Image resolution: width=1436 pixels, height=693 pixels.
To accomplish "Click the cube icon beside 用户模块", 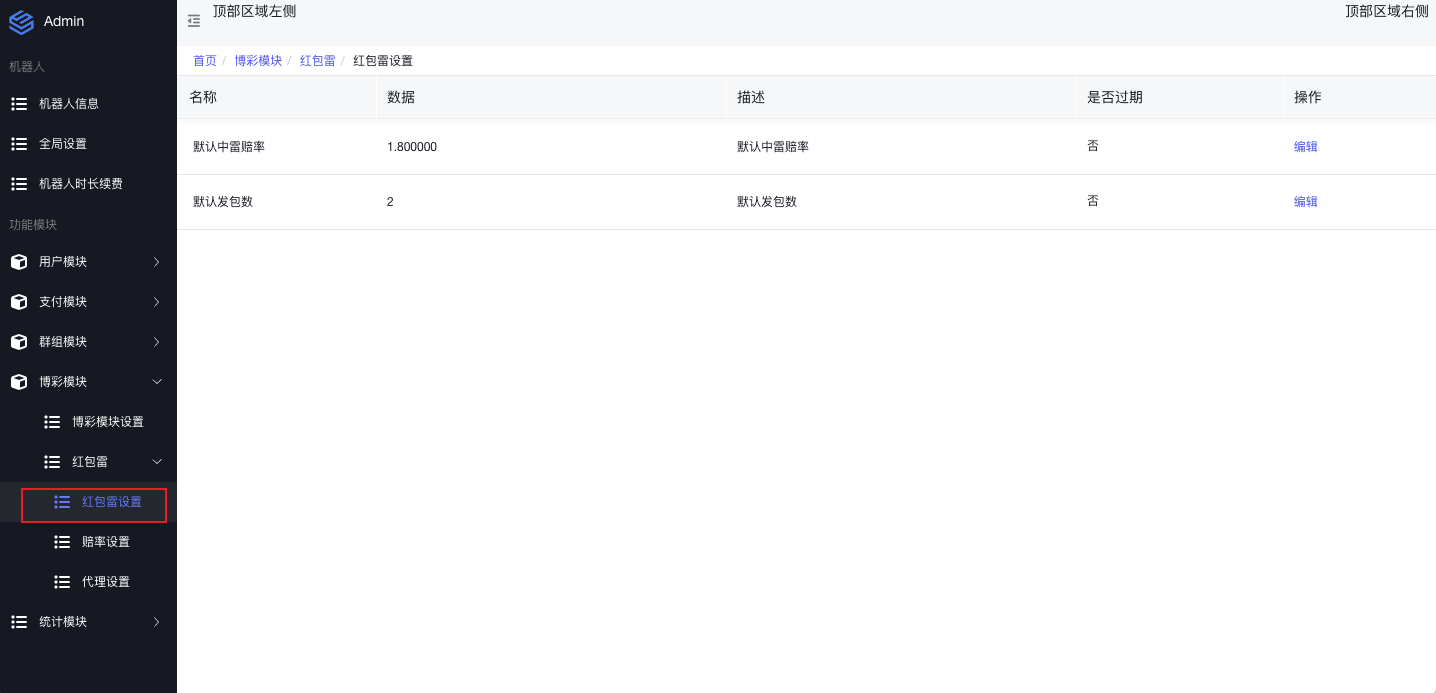I will coord(19,262).
